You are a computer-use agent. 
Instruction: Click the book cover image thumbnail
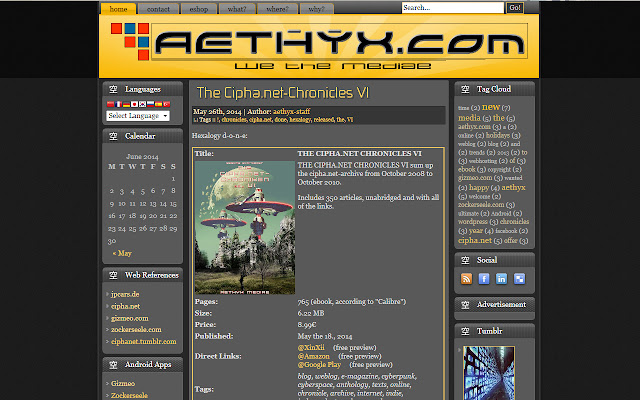pyautogui.click(x=244, y=227)
